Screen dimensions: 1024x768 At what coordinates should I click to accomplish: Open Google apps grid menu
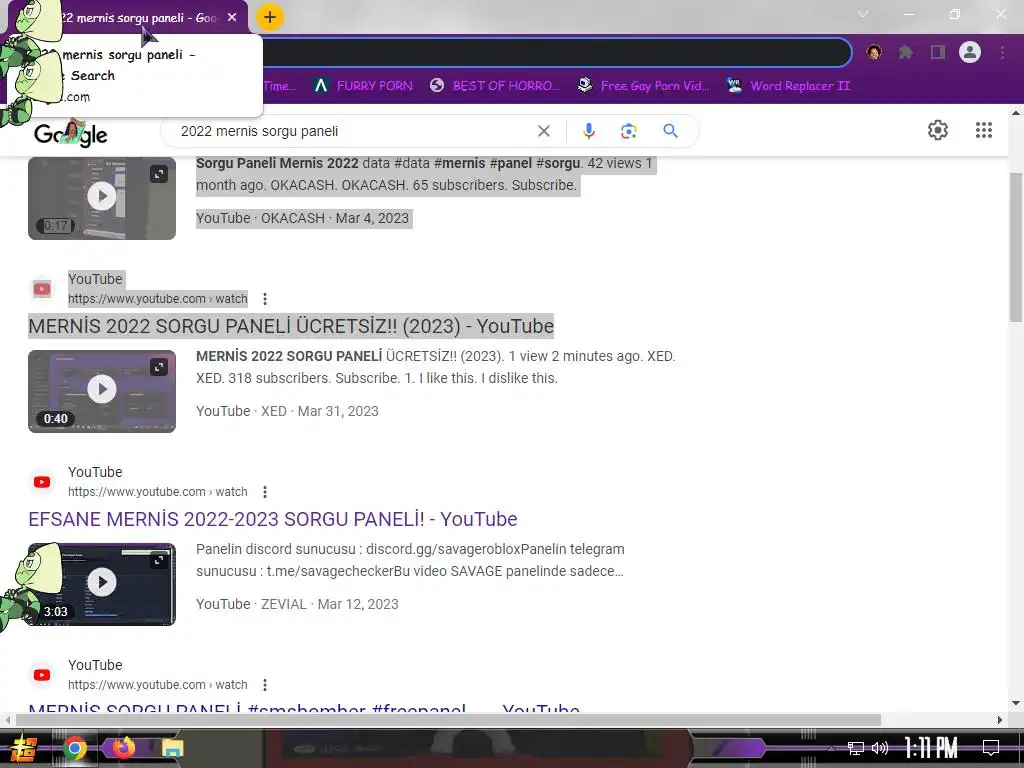click(984, 130)
